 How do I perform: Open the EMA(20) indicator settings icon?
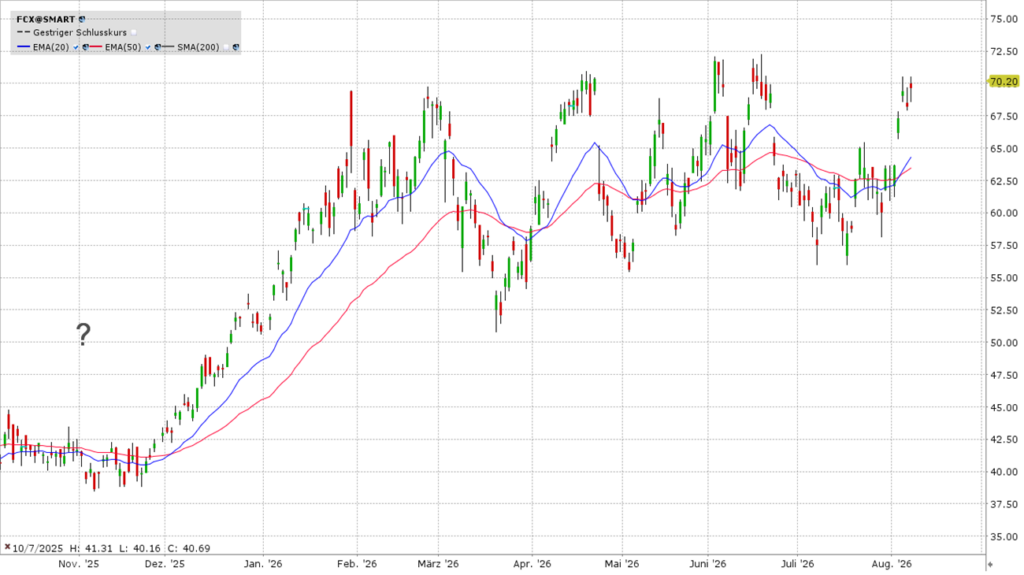click(86, 47)
